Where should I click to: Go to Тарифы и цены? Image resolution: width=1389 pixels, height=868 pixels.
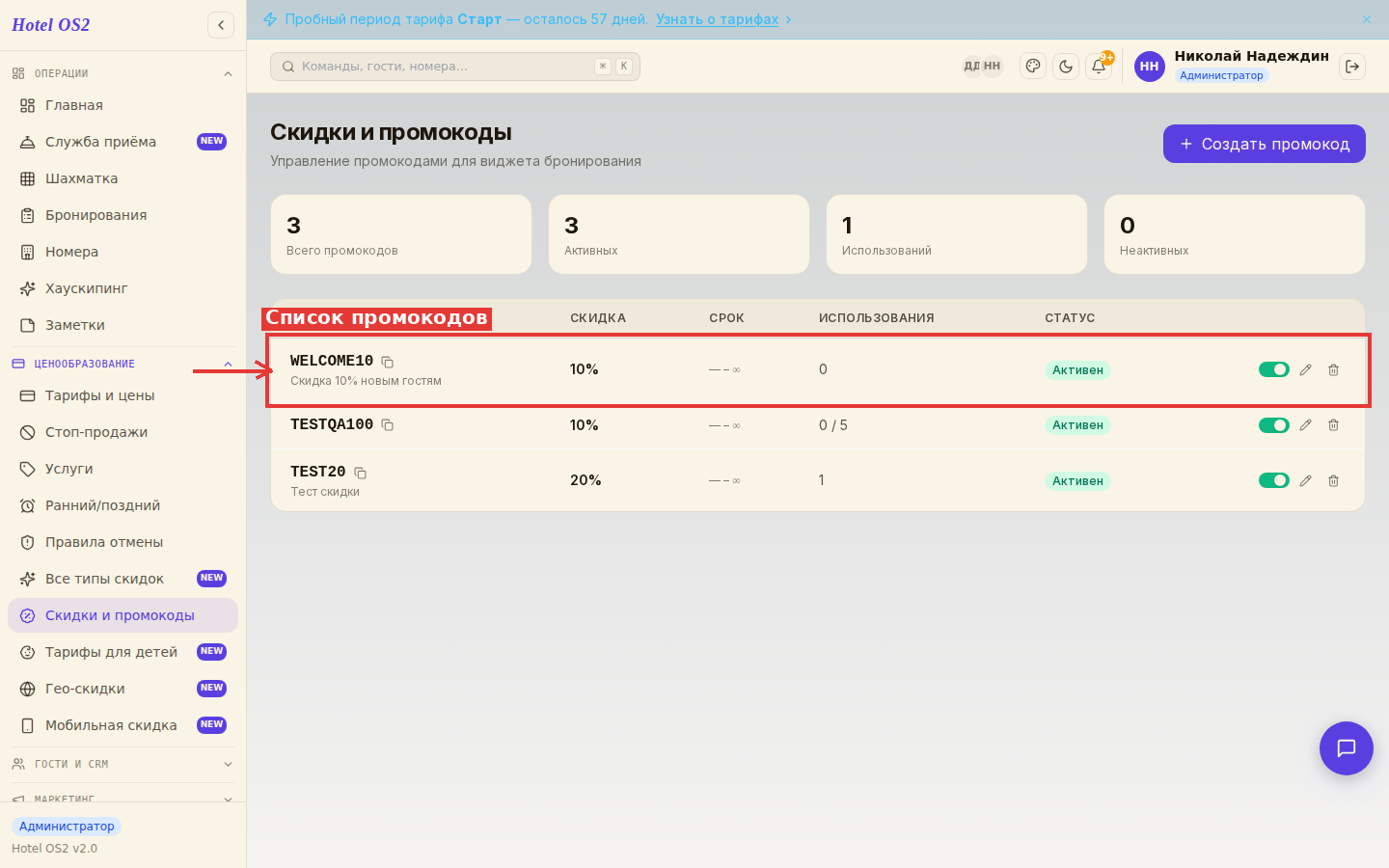(123, 395)
